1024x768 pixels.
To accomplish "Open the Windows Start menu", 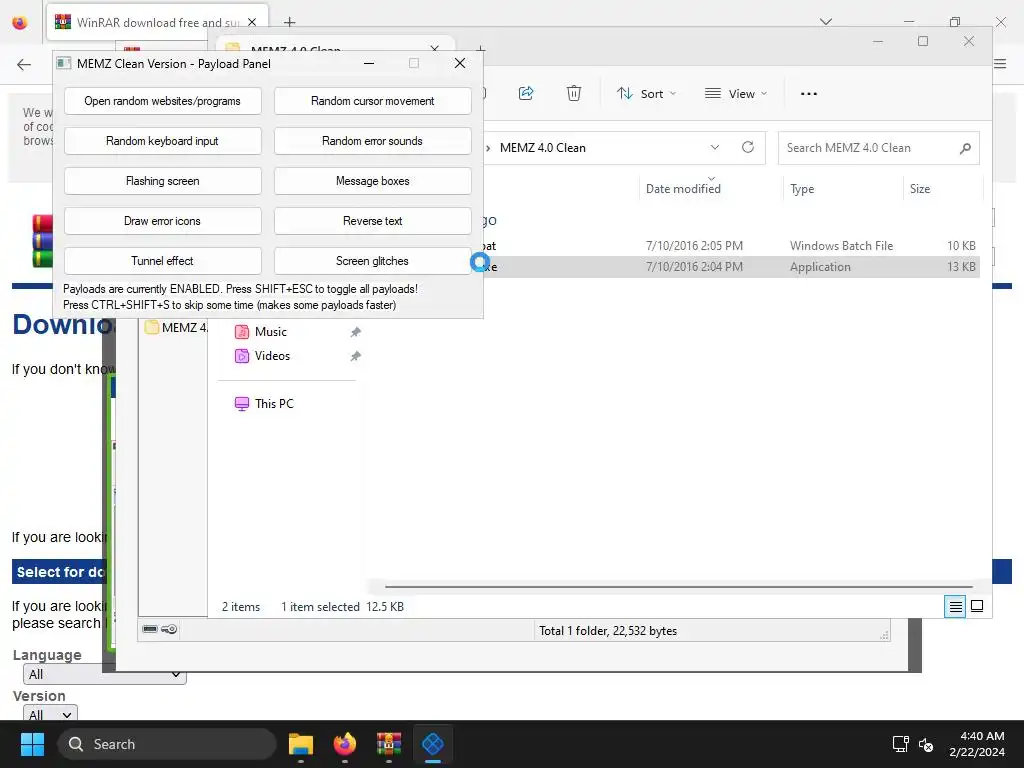I will click(32, 744).
